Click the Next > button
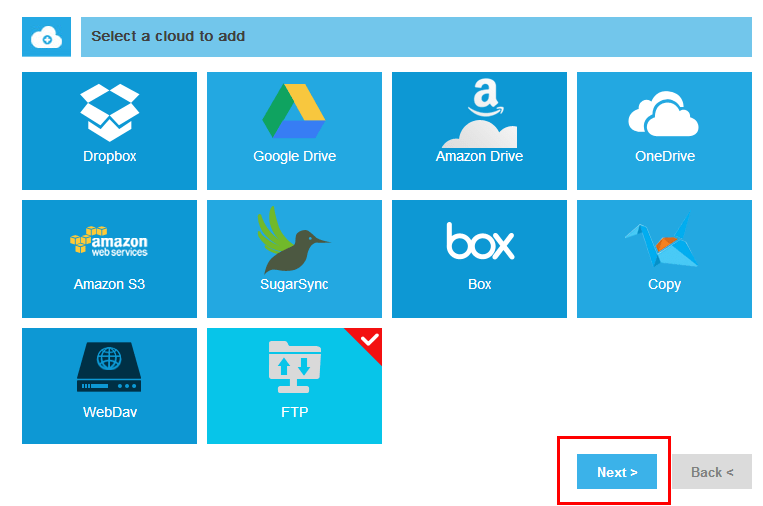Screen dimensions: 763x506 617,471
